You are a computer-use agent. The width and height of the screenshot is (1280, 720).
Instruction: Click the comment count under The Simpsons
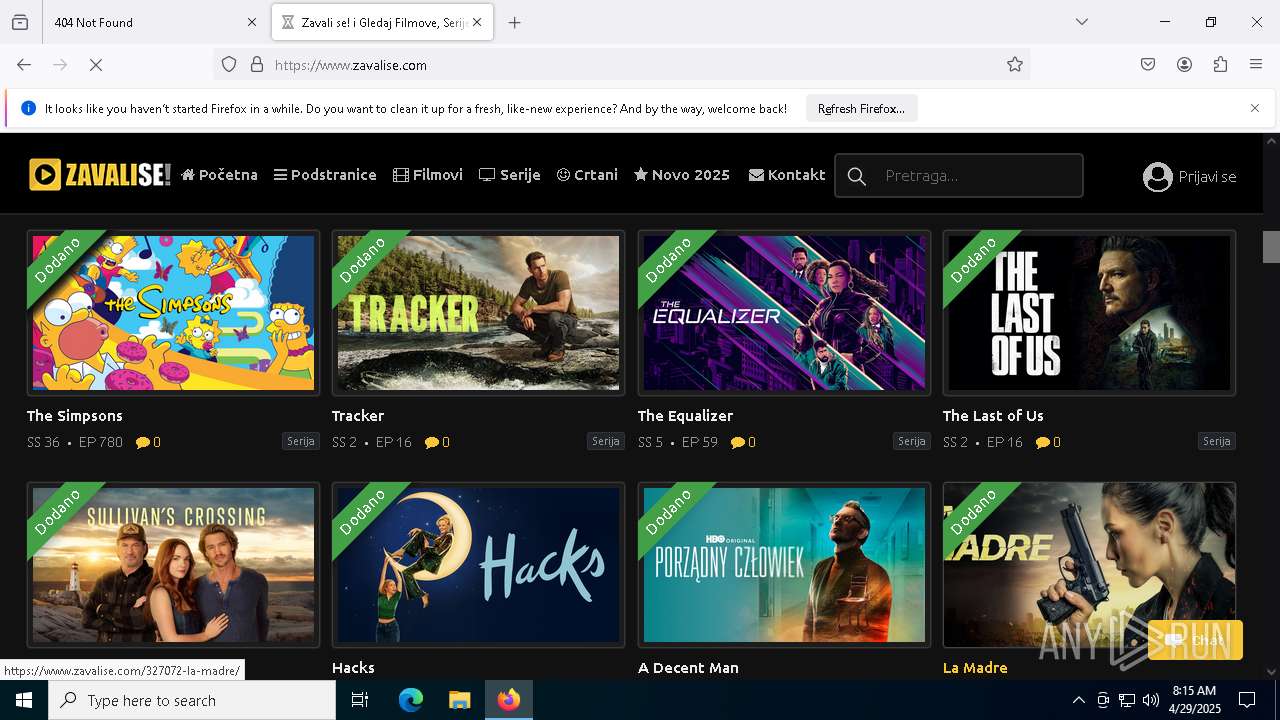[x=148, y=442]
